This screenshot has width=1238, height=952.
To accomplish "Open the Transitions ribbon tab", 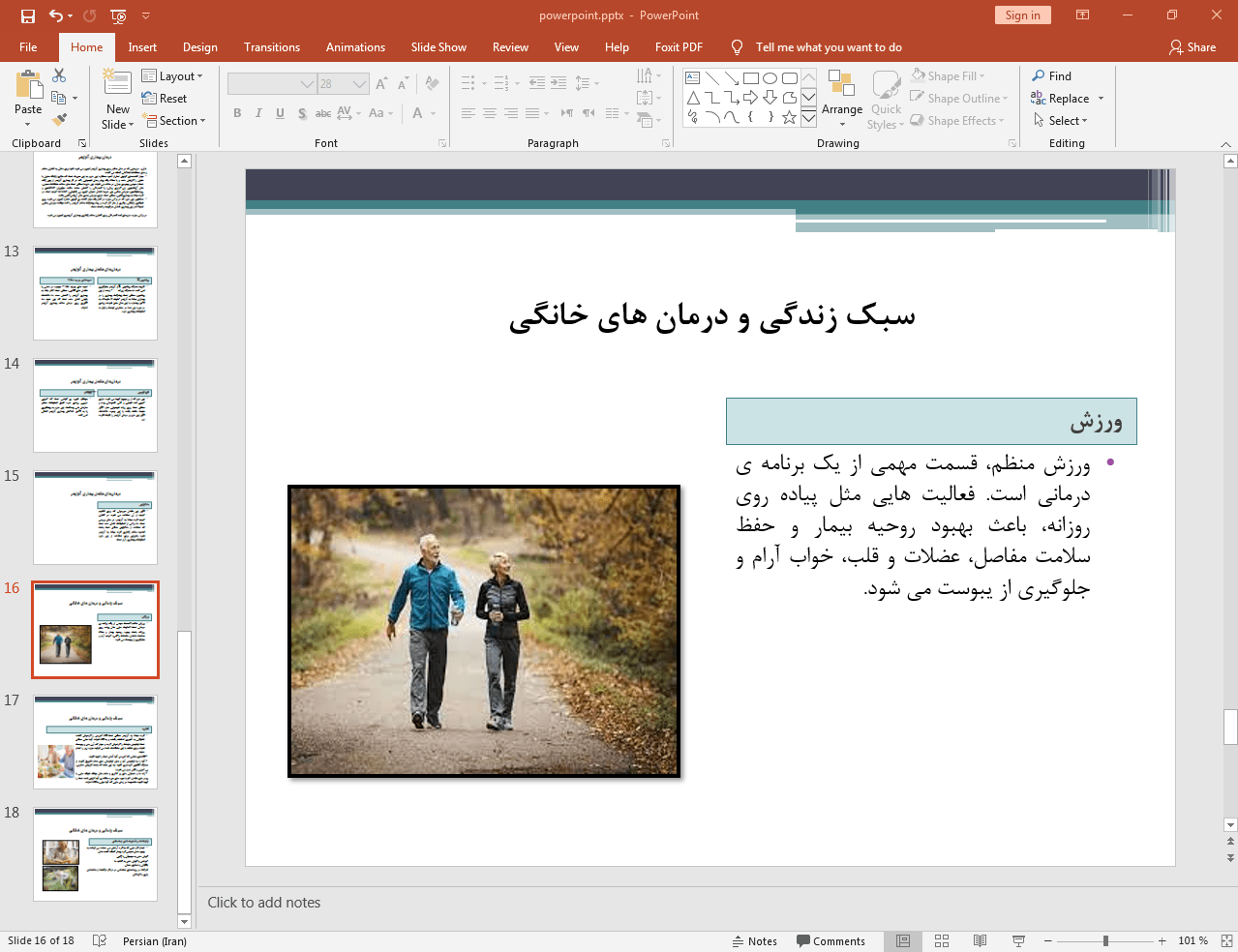I will 272,46.
